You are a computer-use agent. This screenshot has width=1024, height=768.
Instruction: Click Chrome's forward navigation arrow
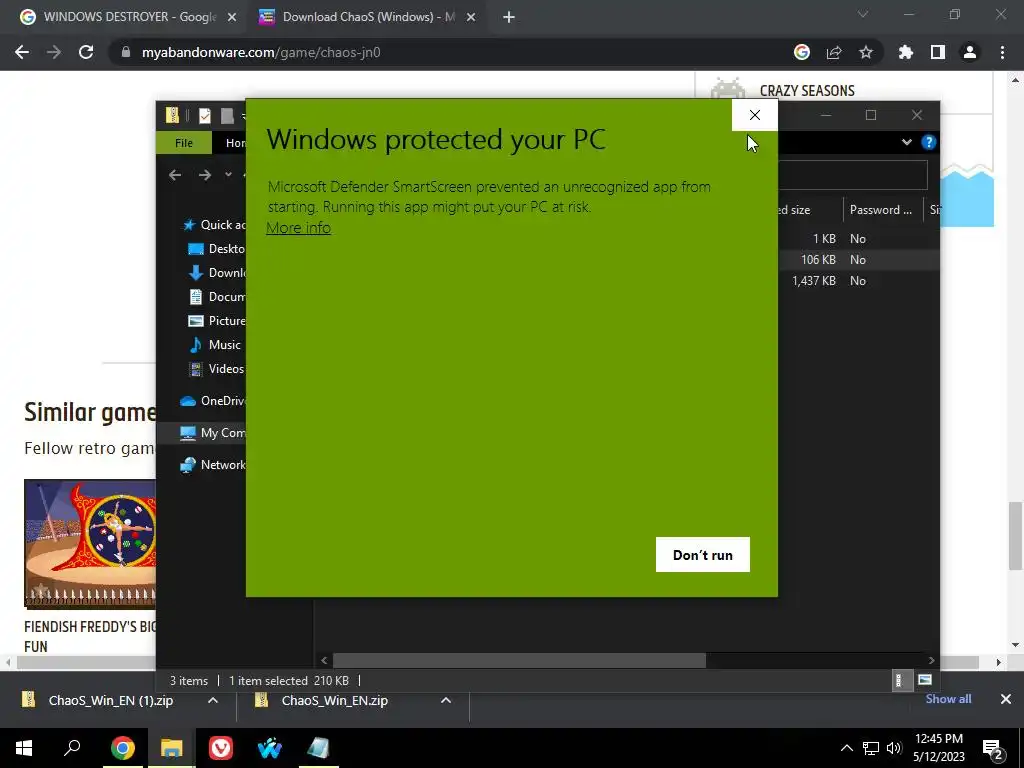[x=54, y=52]
